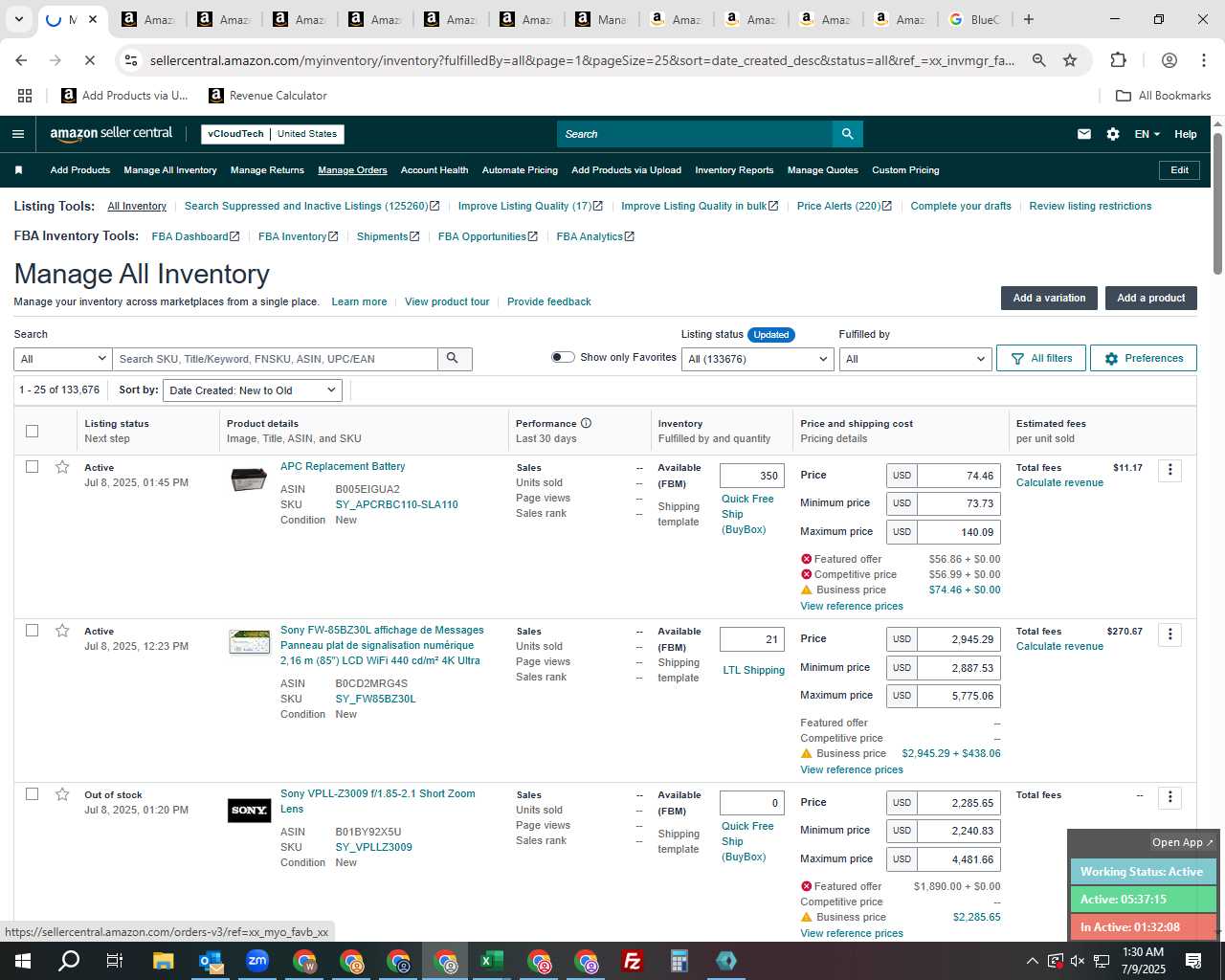Open Account Health menu item
The width and height of the screenshot is (1225, 980).
tap(434, 170)
